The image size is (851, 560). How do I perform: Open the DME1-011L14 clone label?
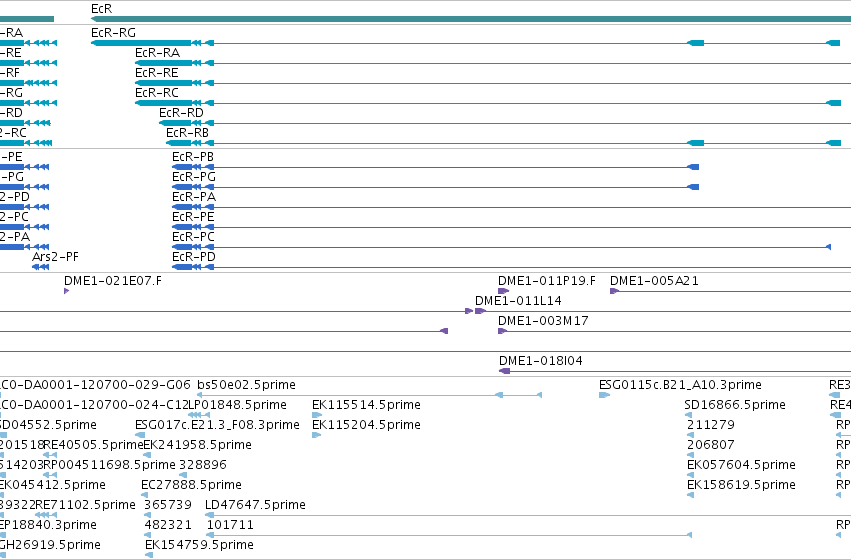pyautogui.click(x=518, y=301)
